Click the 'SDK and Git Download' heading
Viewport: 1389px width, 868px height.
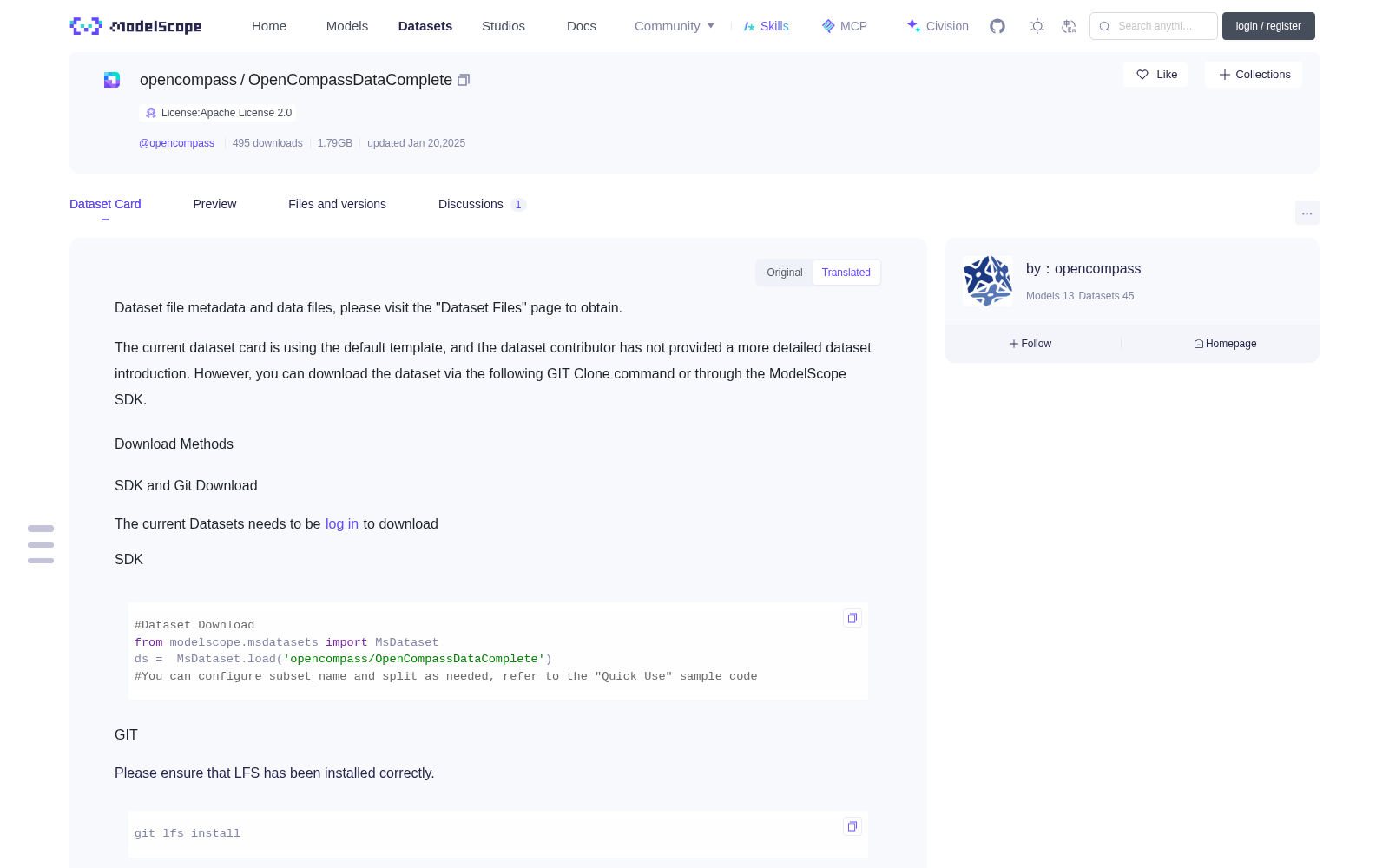point(186,486)
